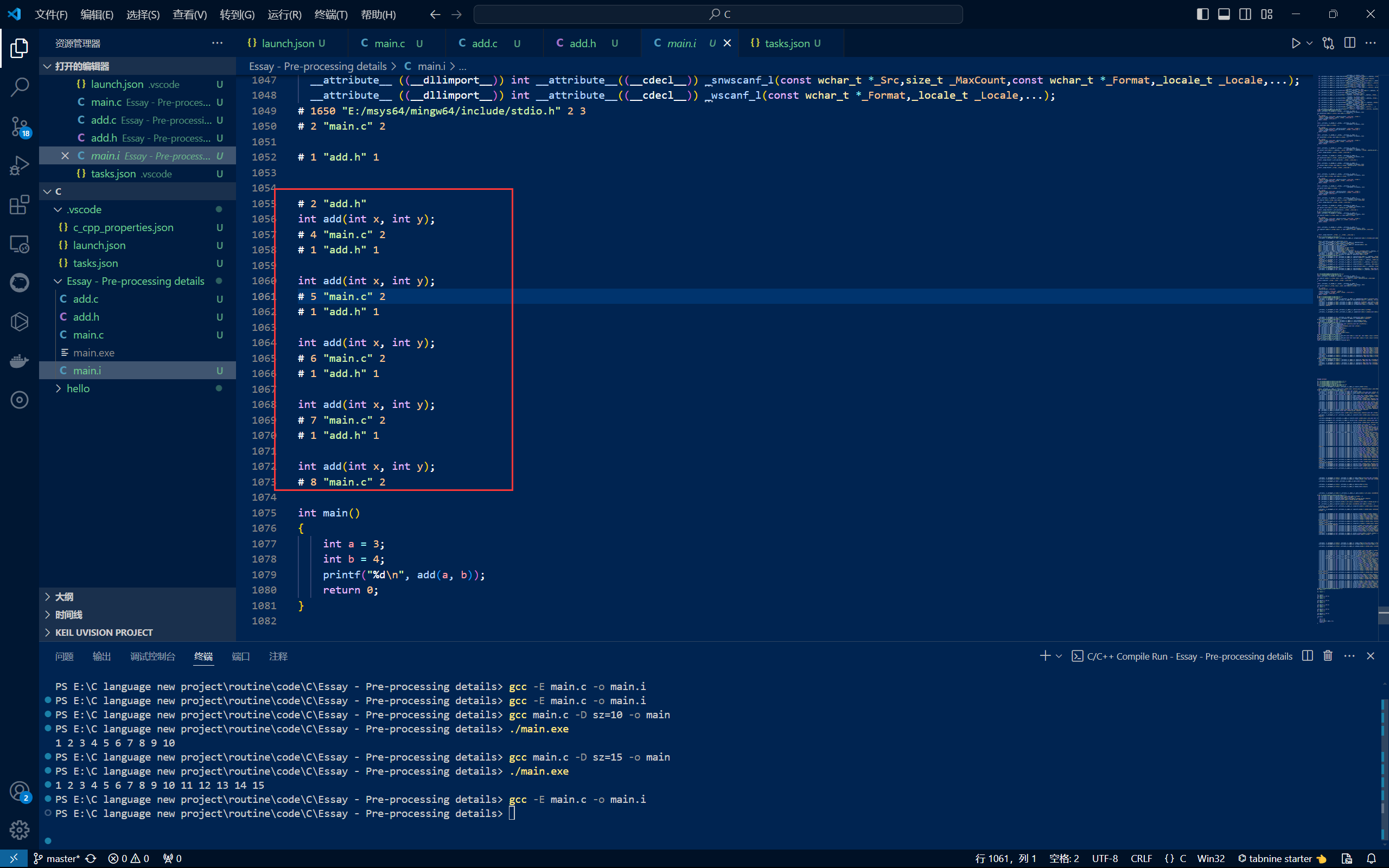
Task: Switch to the 输出 panel tab
Action: pyautogui.click(x=101, y=656)
